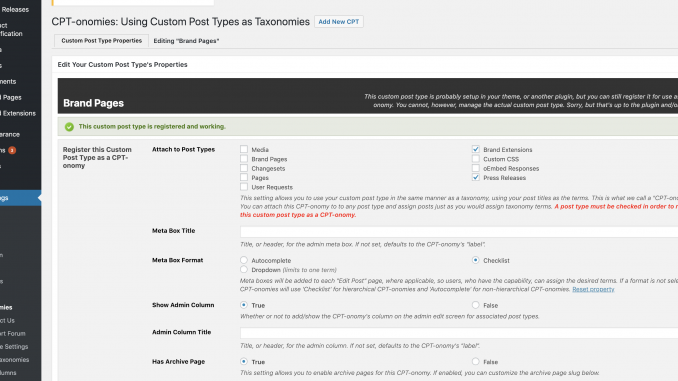This screenshot has height=381, width=678.
Task: Click the Reset property link
Action: pos(593,289)
